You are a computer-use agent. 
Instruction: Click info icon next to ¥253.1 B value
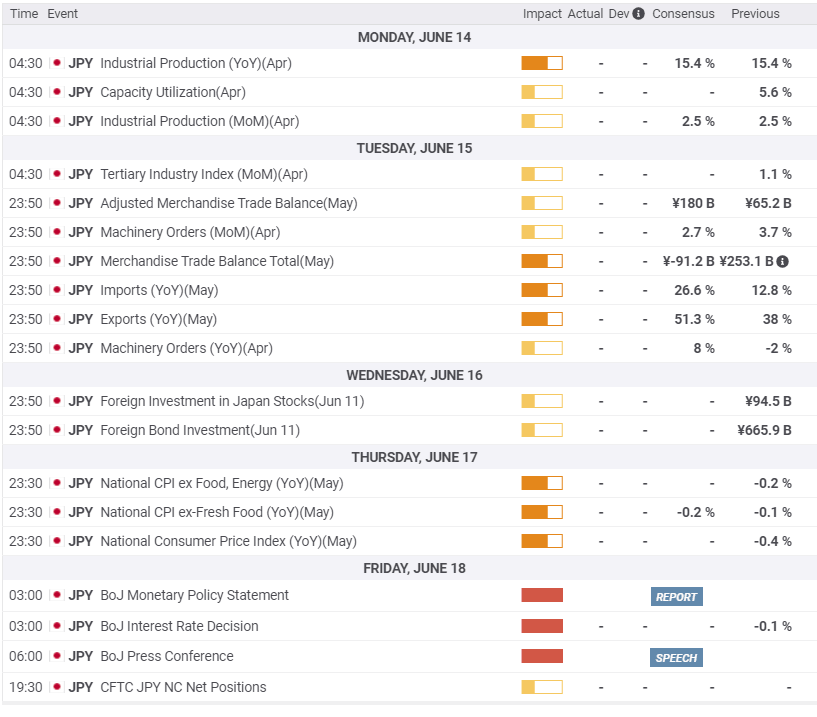[x=782, y=262]
